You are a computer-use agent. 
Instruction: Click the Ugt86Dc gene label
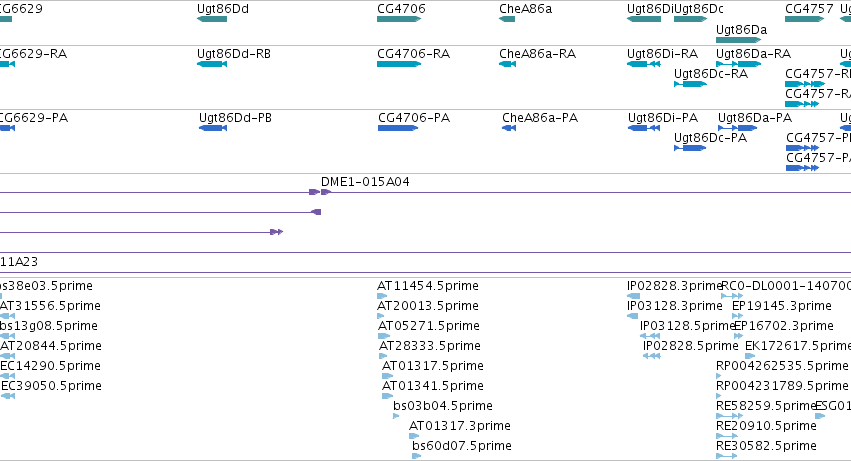699,9
